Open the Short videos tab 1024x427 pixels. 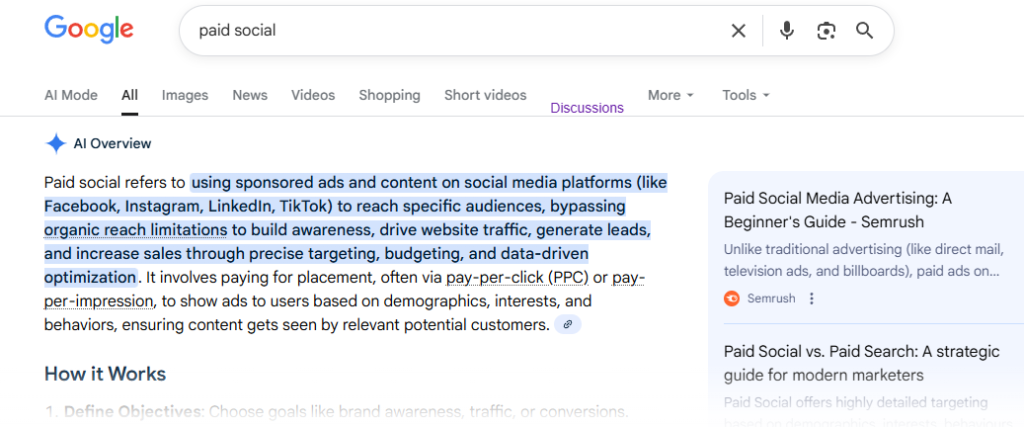coord(485,95)
